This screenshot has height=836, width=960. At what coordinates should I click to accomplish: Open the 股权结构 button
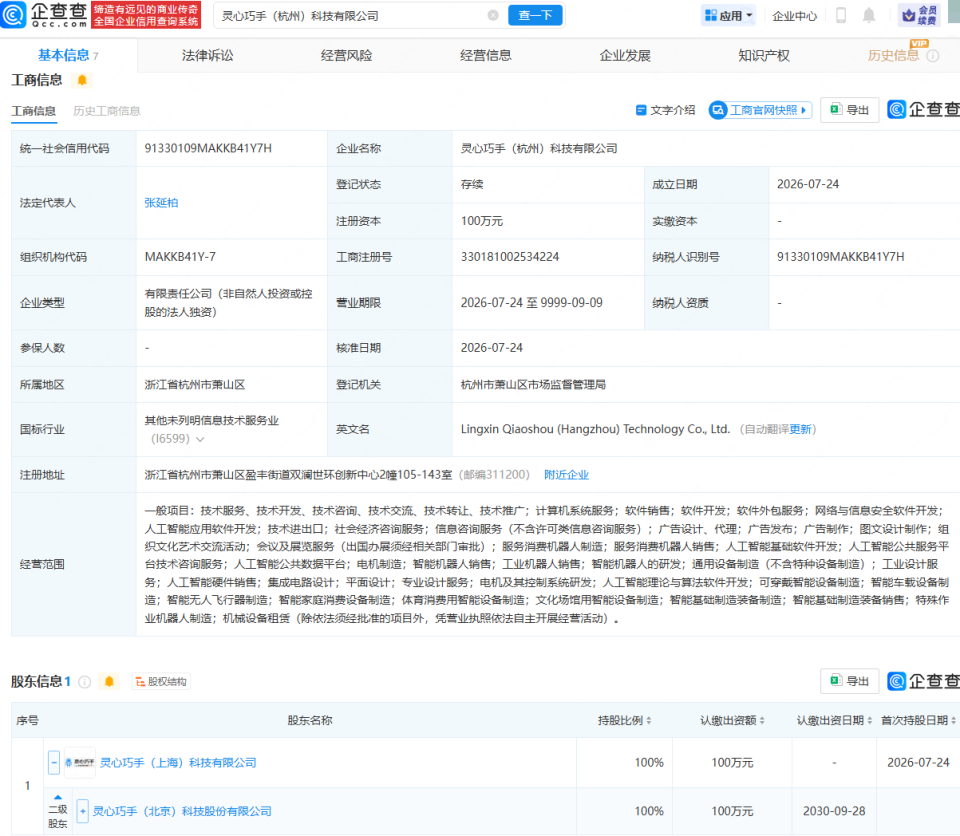coord(161,682)
